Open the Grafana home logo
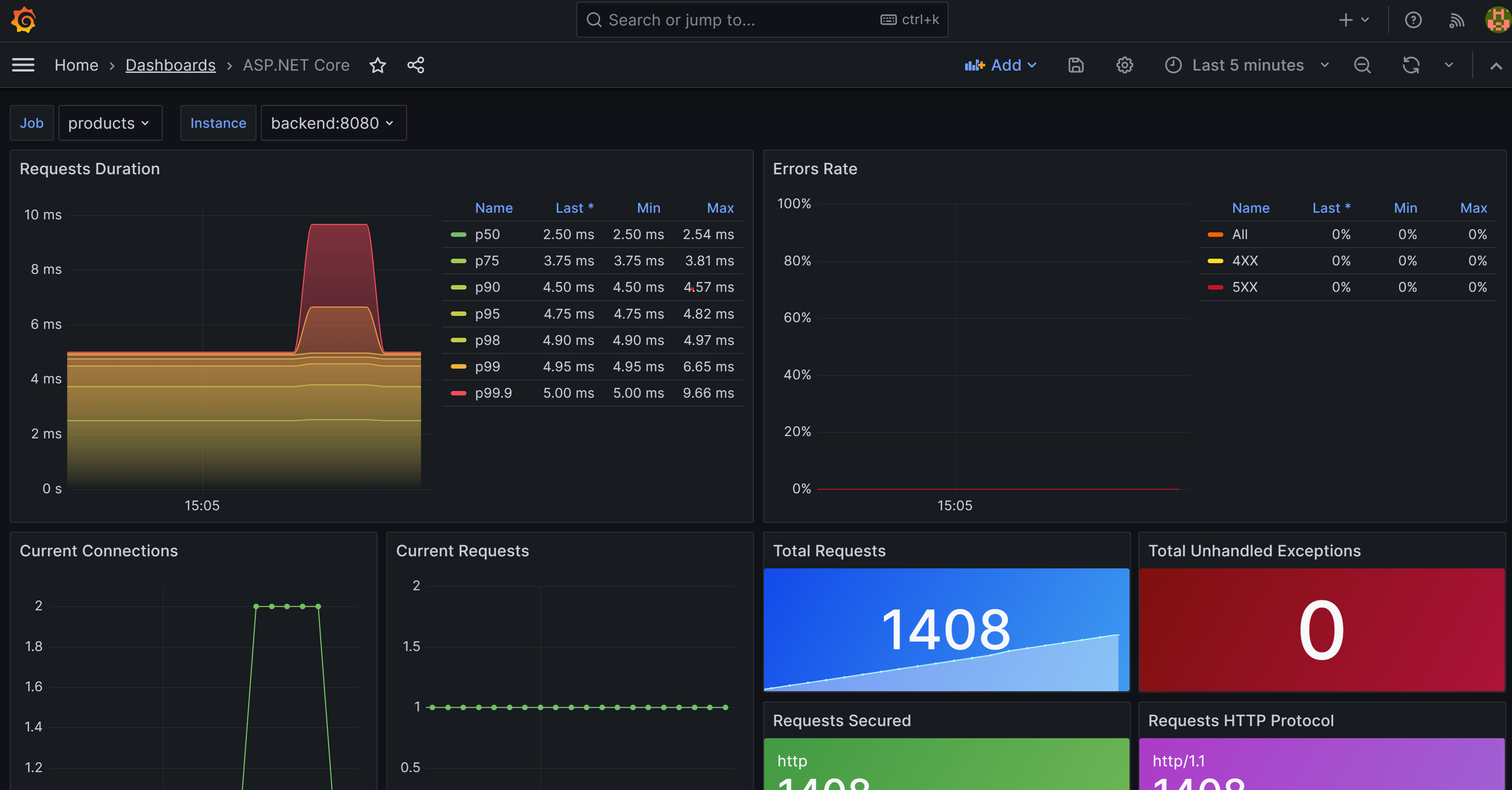Viewport: 1512px width, 790px height. (24, 19)
